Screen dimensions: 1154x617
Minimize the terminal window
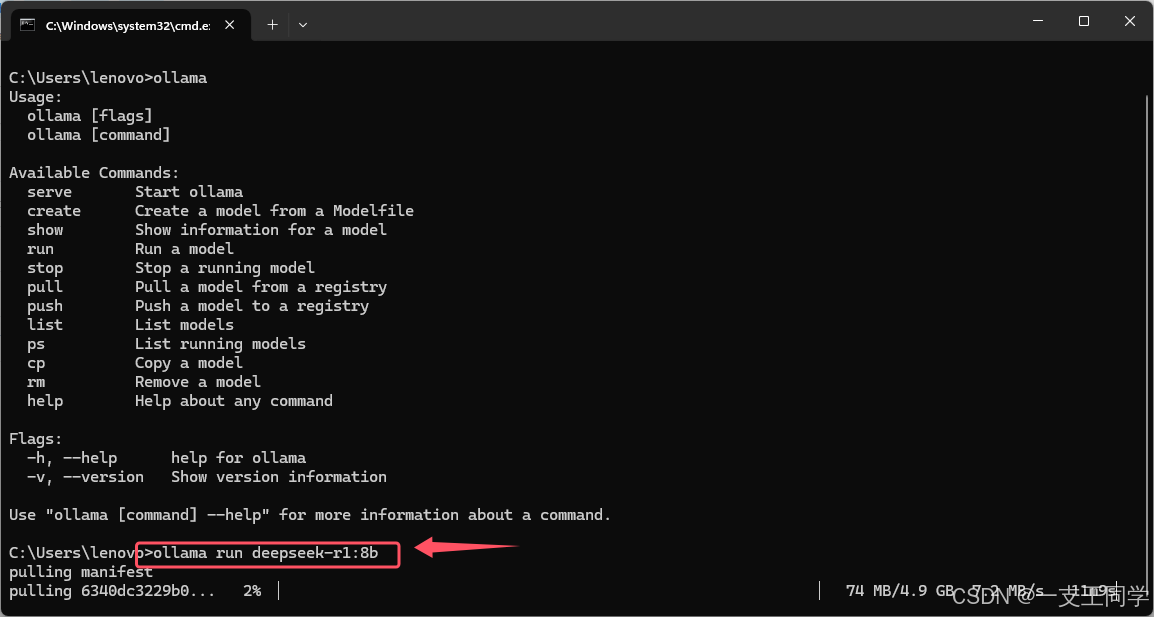(x=1038, y=22)
